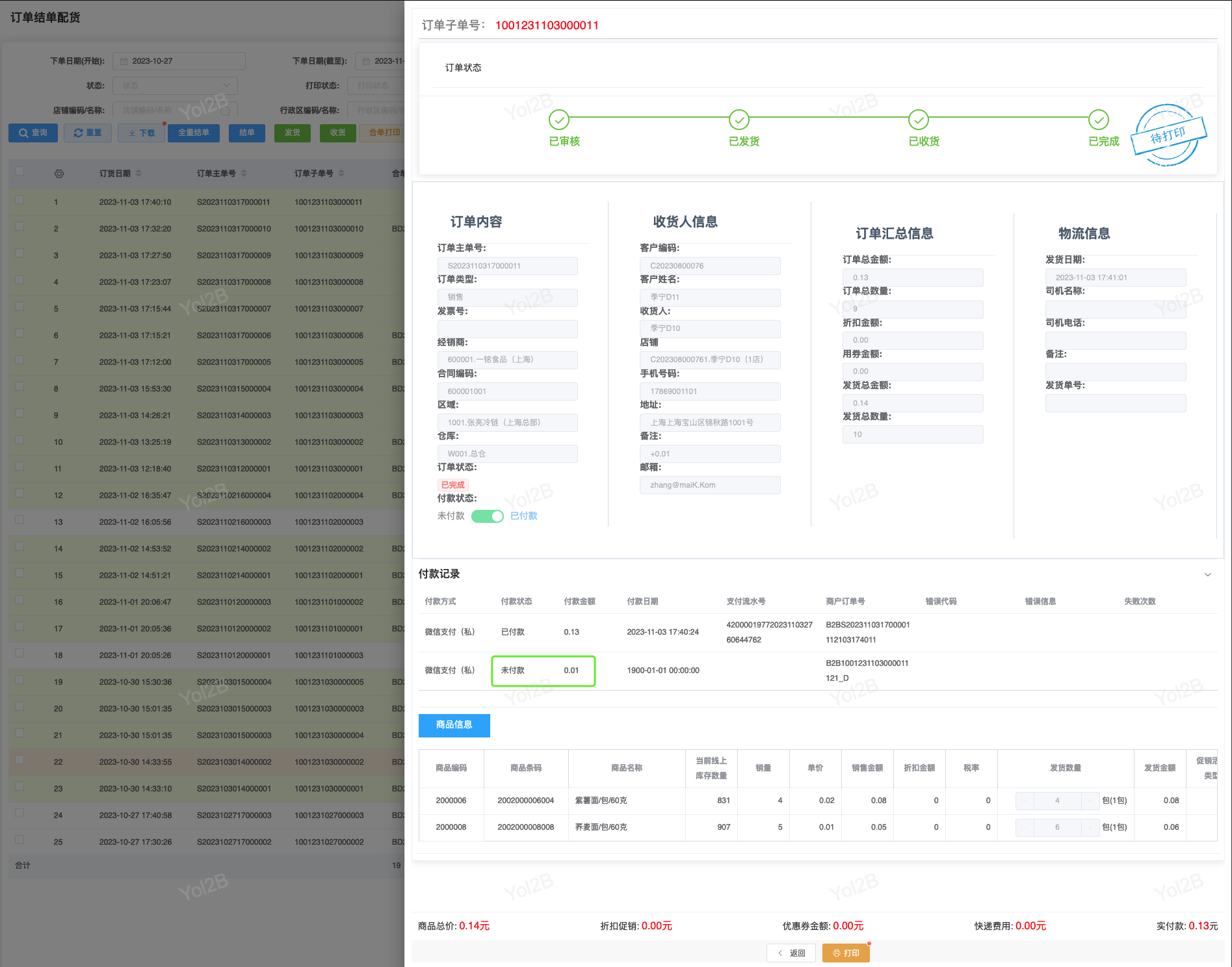The width and height of the screenshot is (1232, 967).
Task: Decrease 发货数量 for 紫薯面/包/60克
Action: tap(1025, 801)
